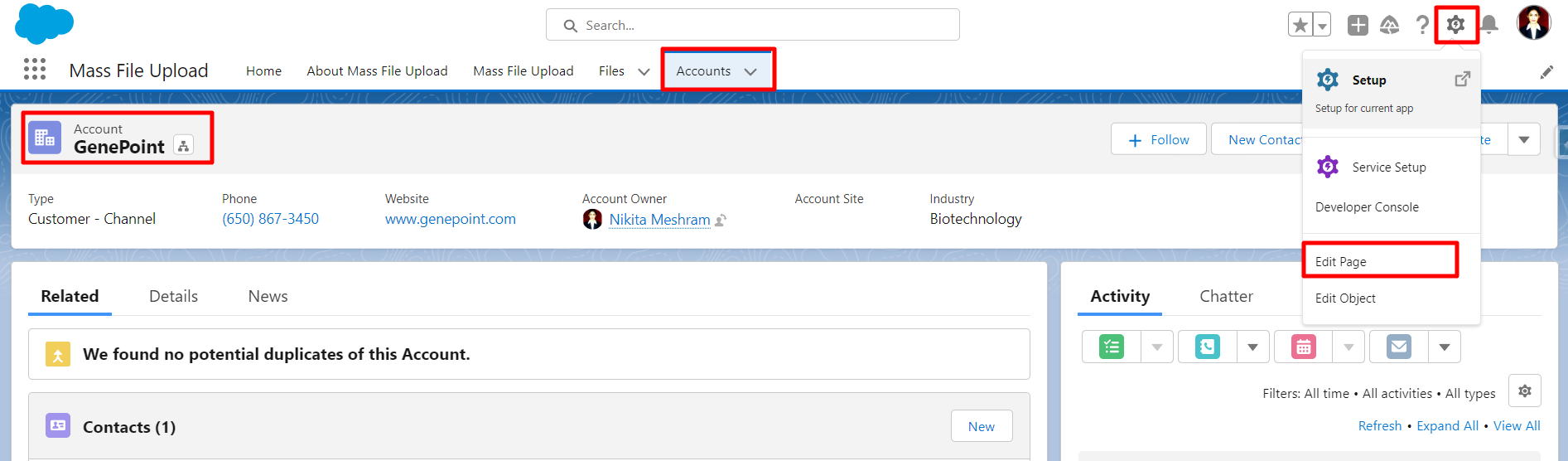
Task: Go to the Home tab
Action: [x=263, y=71]
